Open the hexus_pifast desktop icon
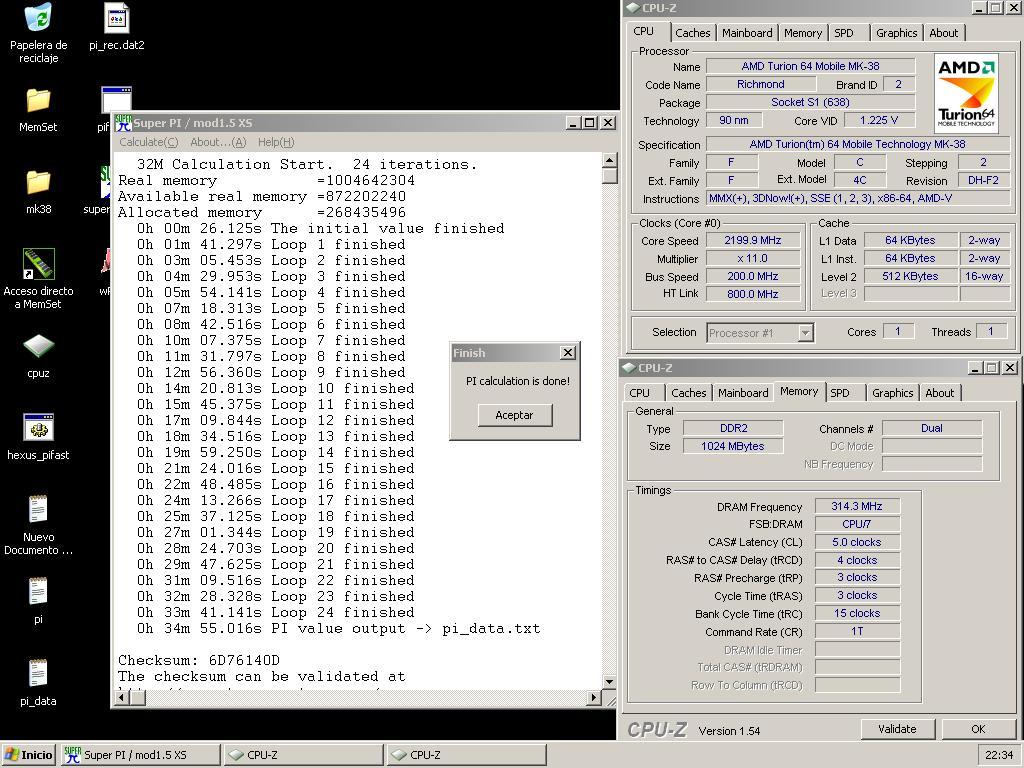1024x768 pixels. click(x=38, y=428)
